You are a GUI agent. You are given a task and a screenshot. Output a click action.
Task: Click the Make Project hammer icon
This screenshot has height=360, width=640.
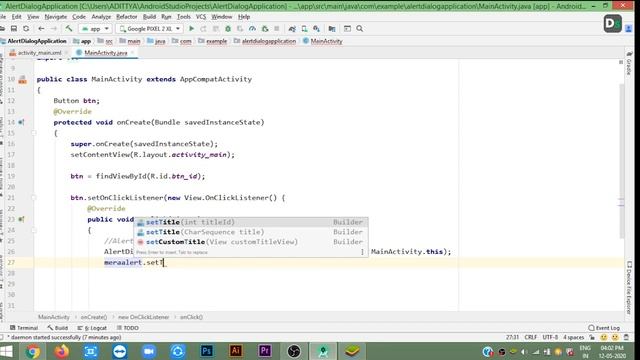[69, 29]
